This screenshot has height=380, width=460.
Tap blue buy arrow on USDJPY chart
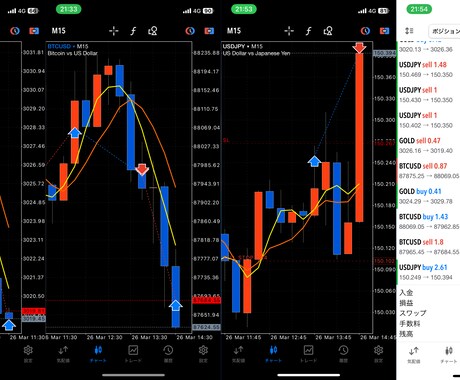pyautogui.click(x=314, y=161)
